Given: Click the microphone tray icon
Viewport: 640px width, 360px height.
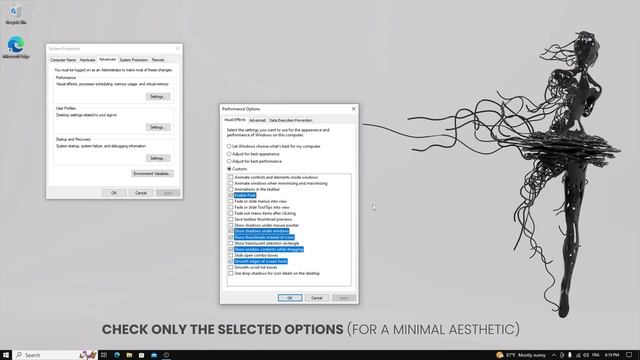Looking at the screenshot, I should point(570,355).
